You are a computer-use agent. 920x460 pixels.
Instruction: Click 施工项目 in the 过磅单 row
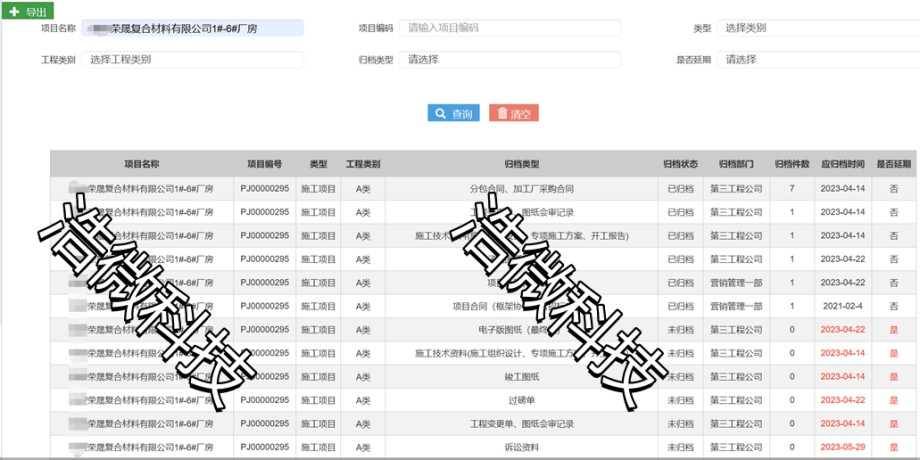pyautogui.click(x=318, y=400)
